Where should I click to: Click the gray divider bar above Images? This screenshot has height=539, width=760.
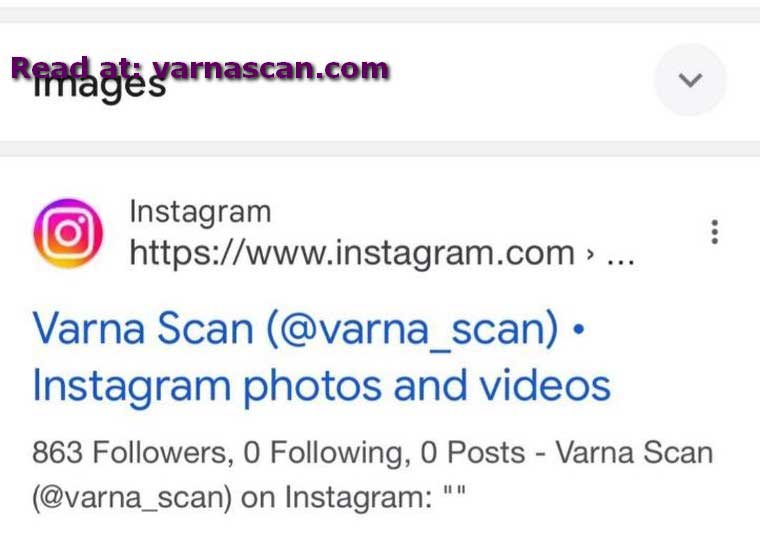pyautogui.click(x=380, y=15)
